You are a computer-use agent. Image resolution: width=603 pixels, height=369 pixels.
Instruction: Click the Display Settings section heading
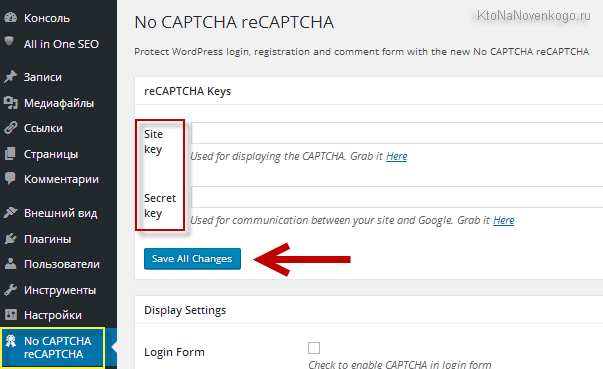[185, 310]
